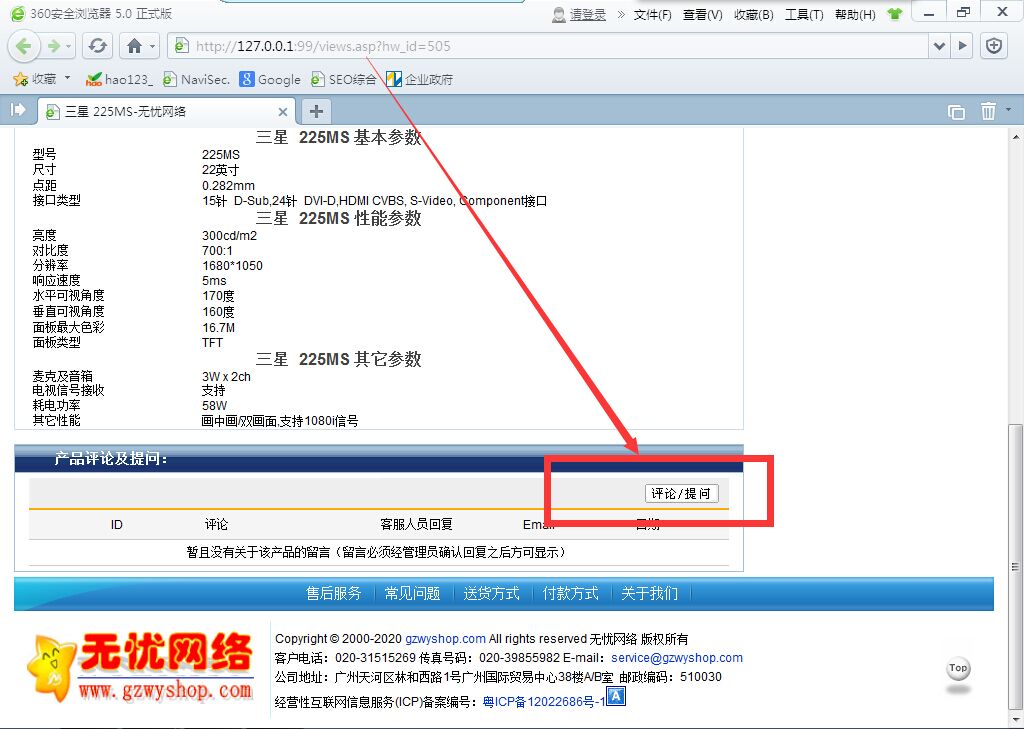Click the address bar URL field

pos(549,46)
